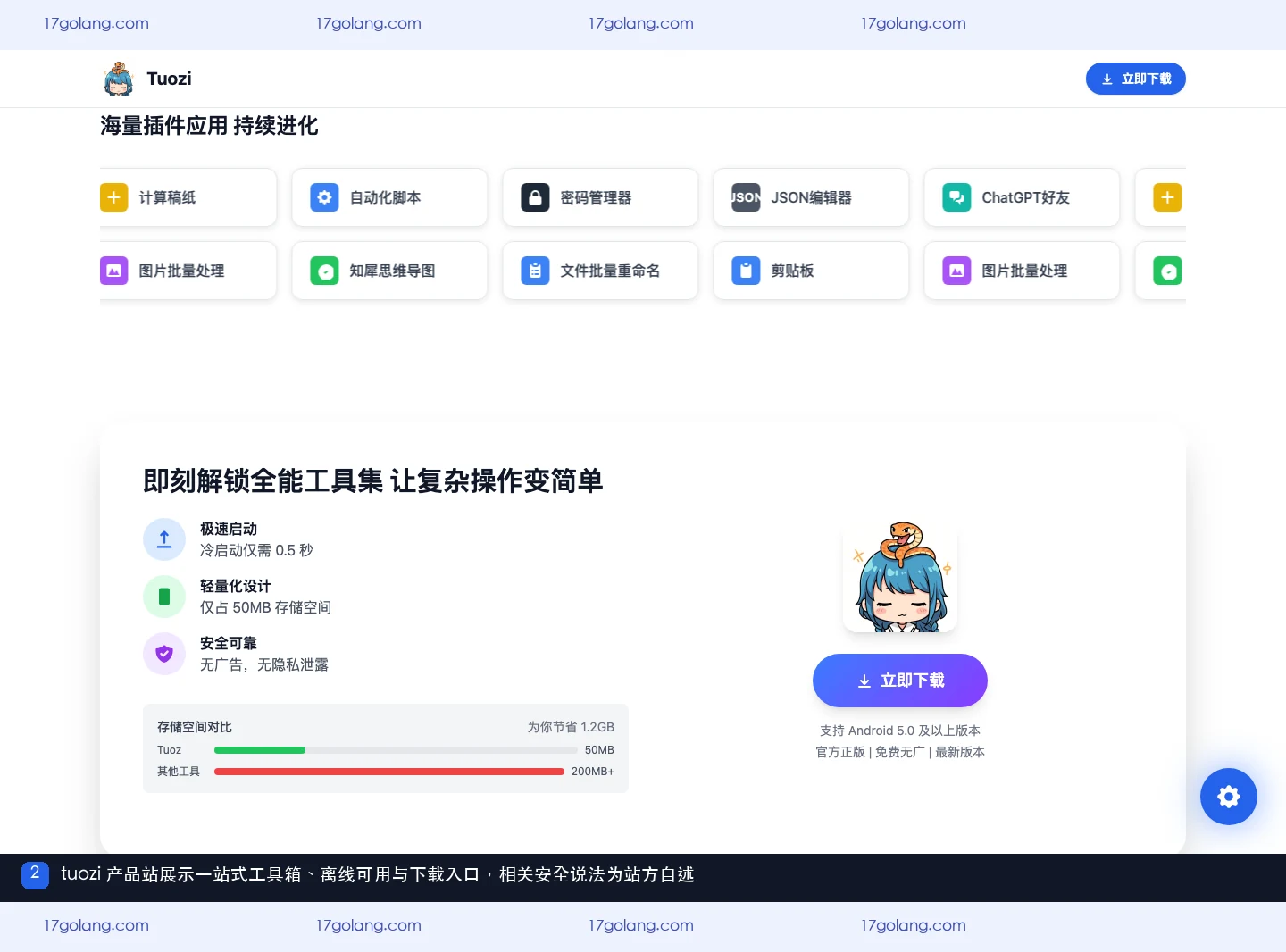Screen dimensions: 1286x952
Task: Click the blue document icon for 文件批量重命名
Action: click(535, 271)
